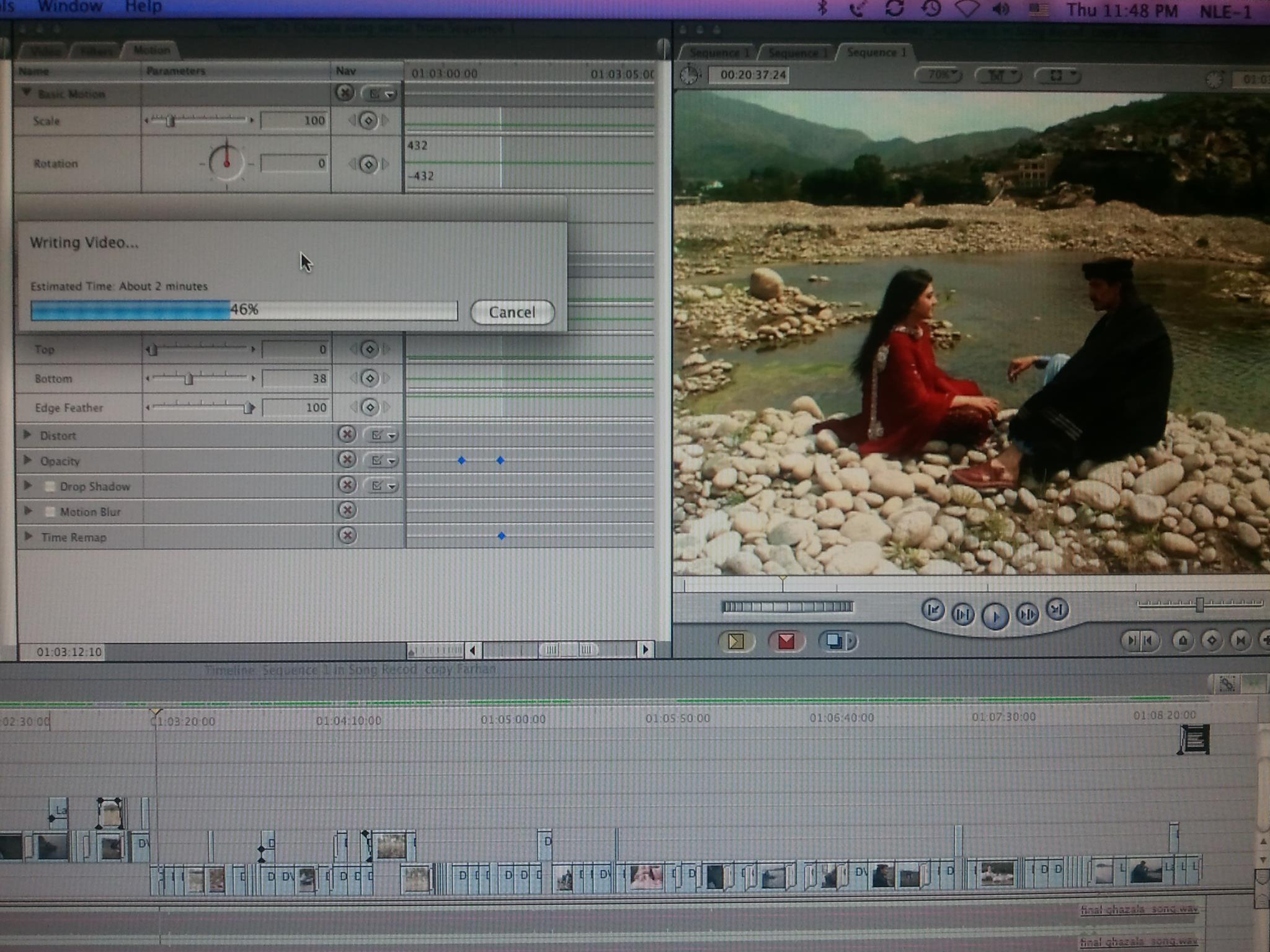The image size is (1270, 952).
Task: Expand the Motion Blur section
Action: 27,511
